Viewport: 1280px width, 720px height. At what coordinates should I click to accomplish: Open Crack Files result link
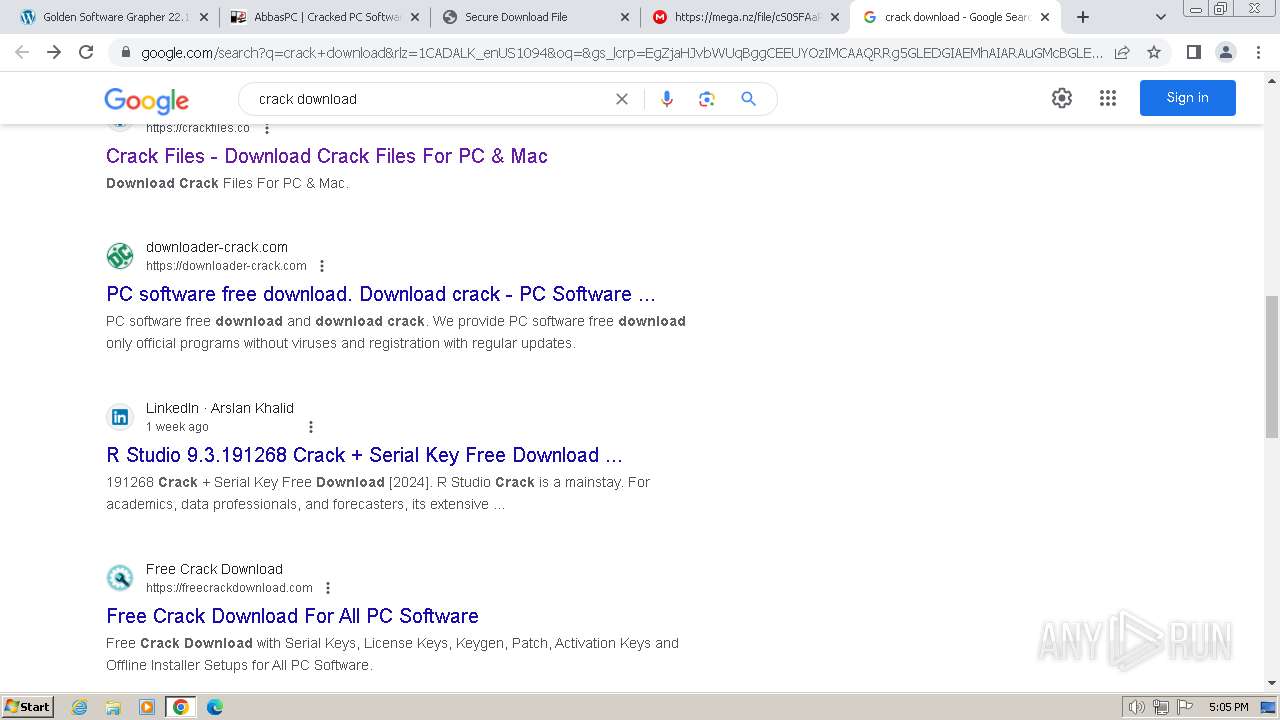(x=327, y=156)
